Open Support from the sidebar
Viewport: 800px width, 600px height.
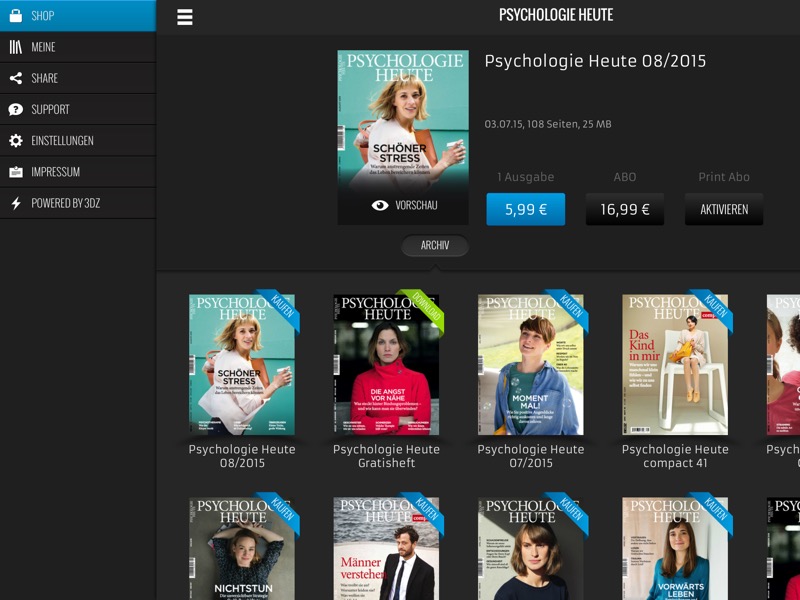click(x=78, y=109)
